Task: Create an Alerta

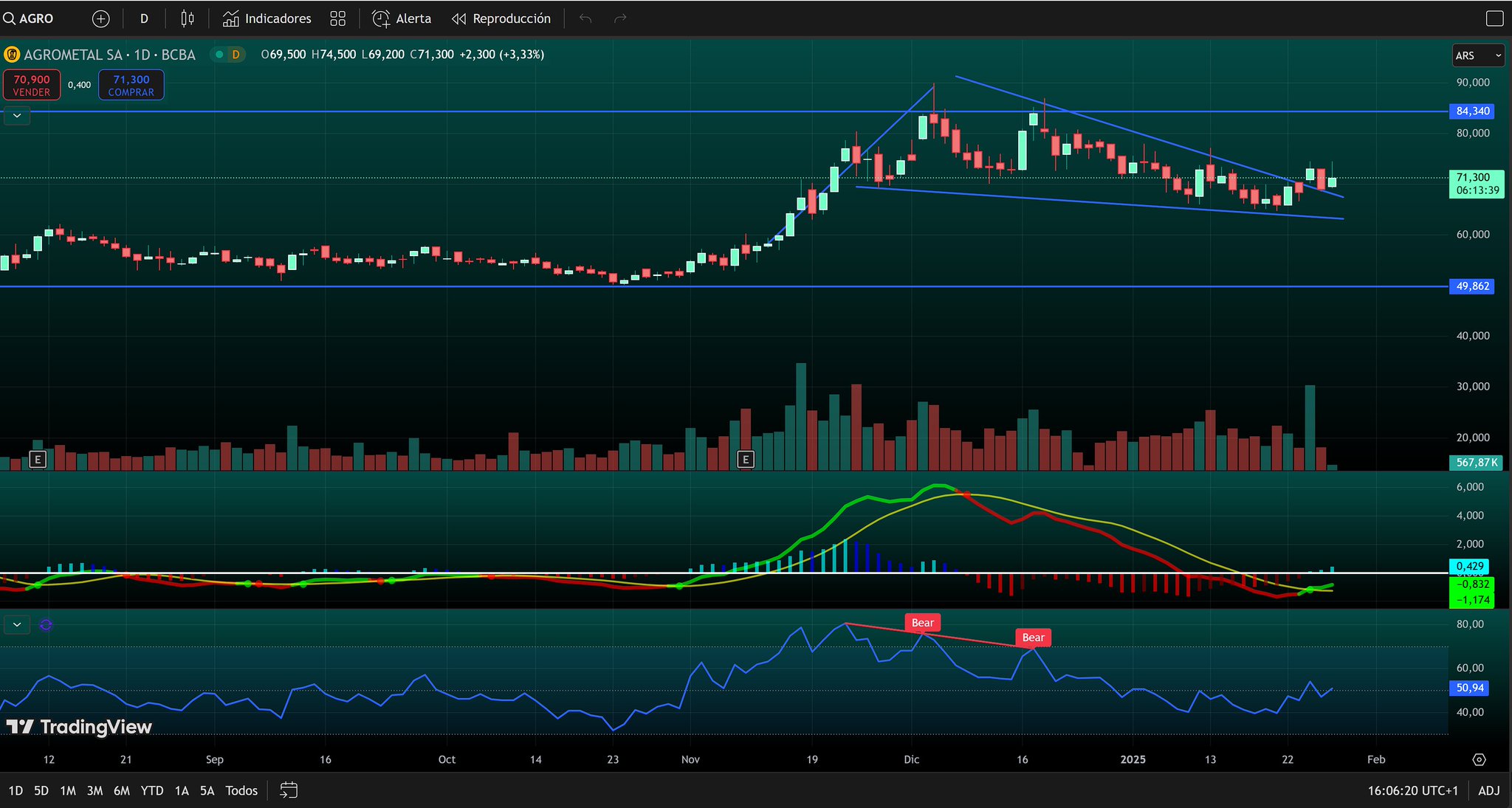Action: coord(402,18)
